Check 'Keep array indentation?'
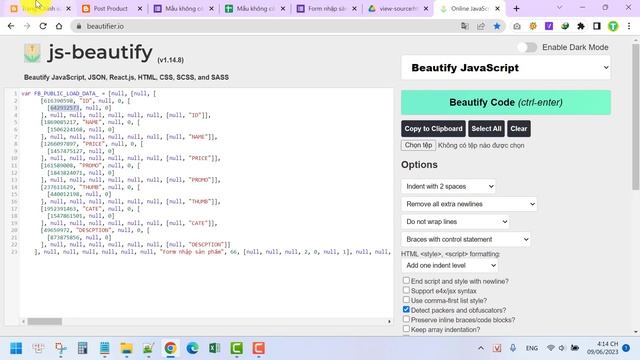The width and height of the screenshot is (640, 360). [406, 329]
